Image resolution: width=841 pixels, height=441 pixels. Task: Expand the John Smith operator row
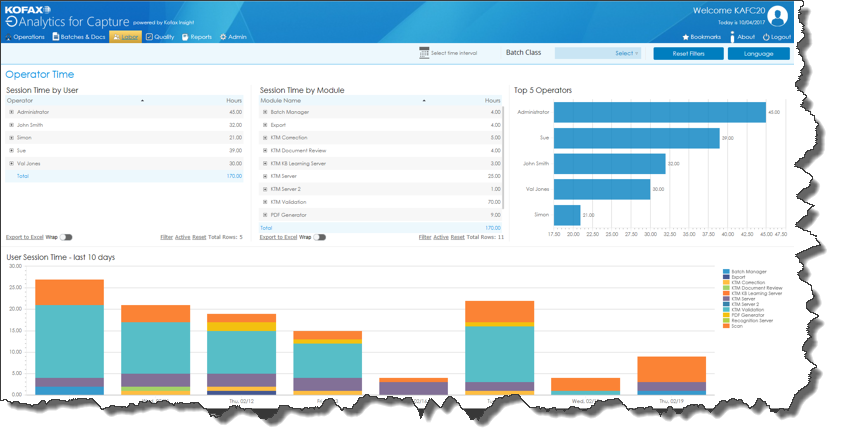(x=11, y=125)
